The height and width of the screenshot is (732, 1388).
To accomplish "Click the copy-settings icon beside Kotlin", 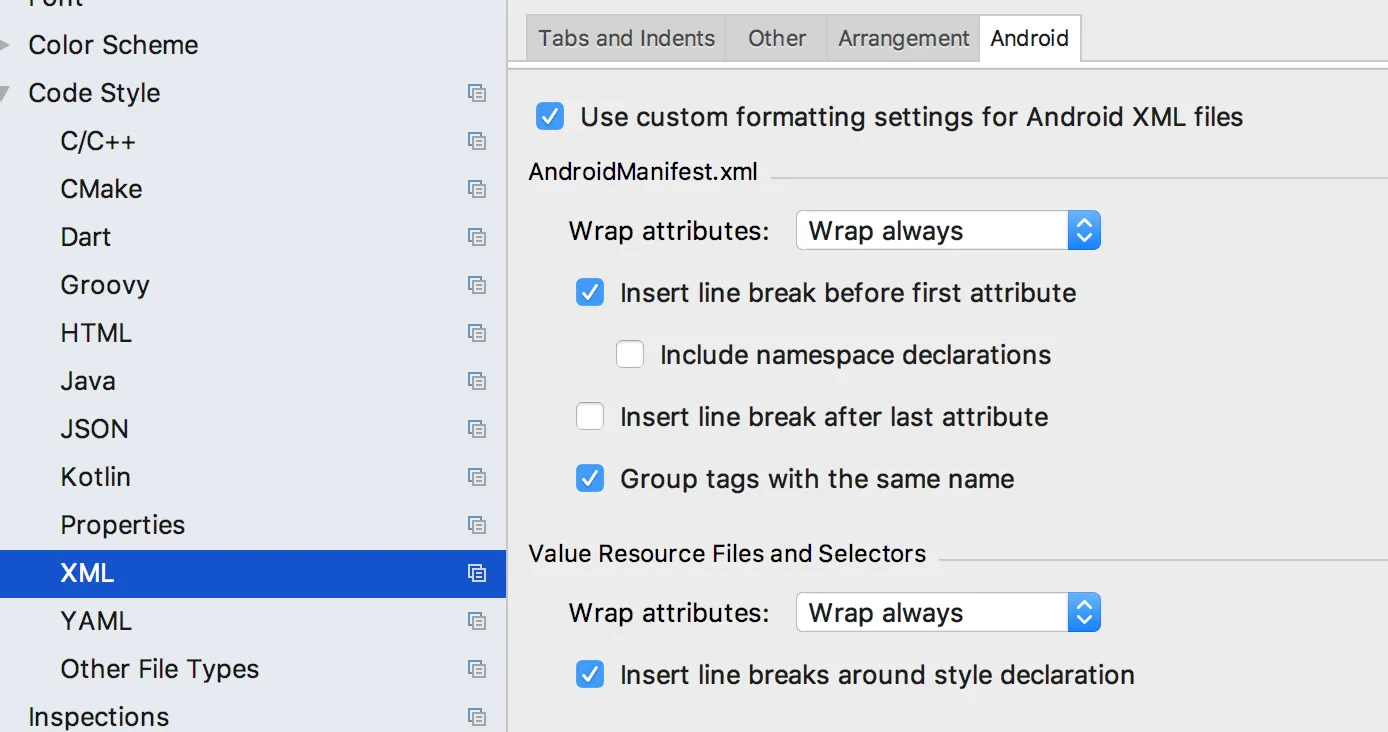I will (x=477, y=477).
